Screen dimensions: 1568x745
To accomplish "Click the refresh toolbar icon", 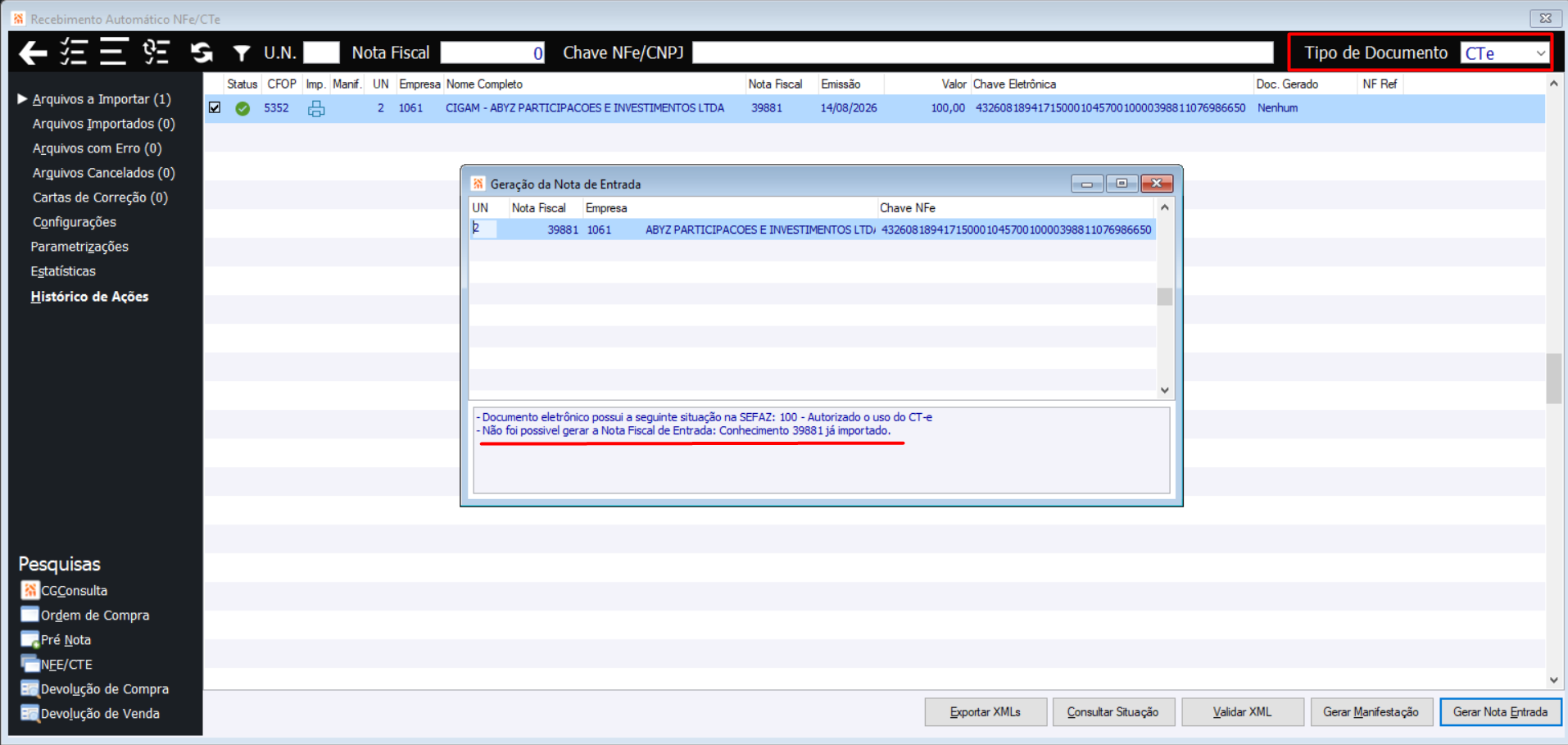I will point(202,53).
